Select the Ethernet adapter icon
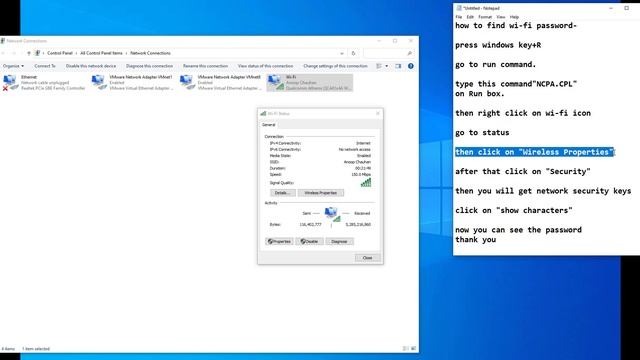The image size is (640, 360). click(10, 82)
